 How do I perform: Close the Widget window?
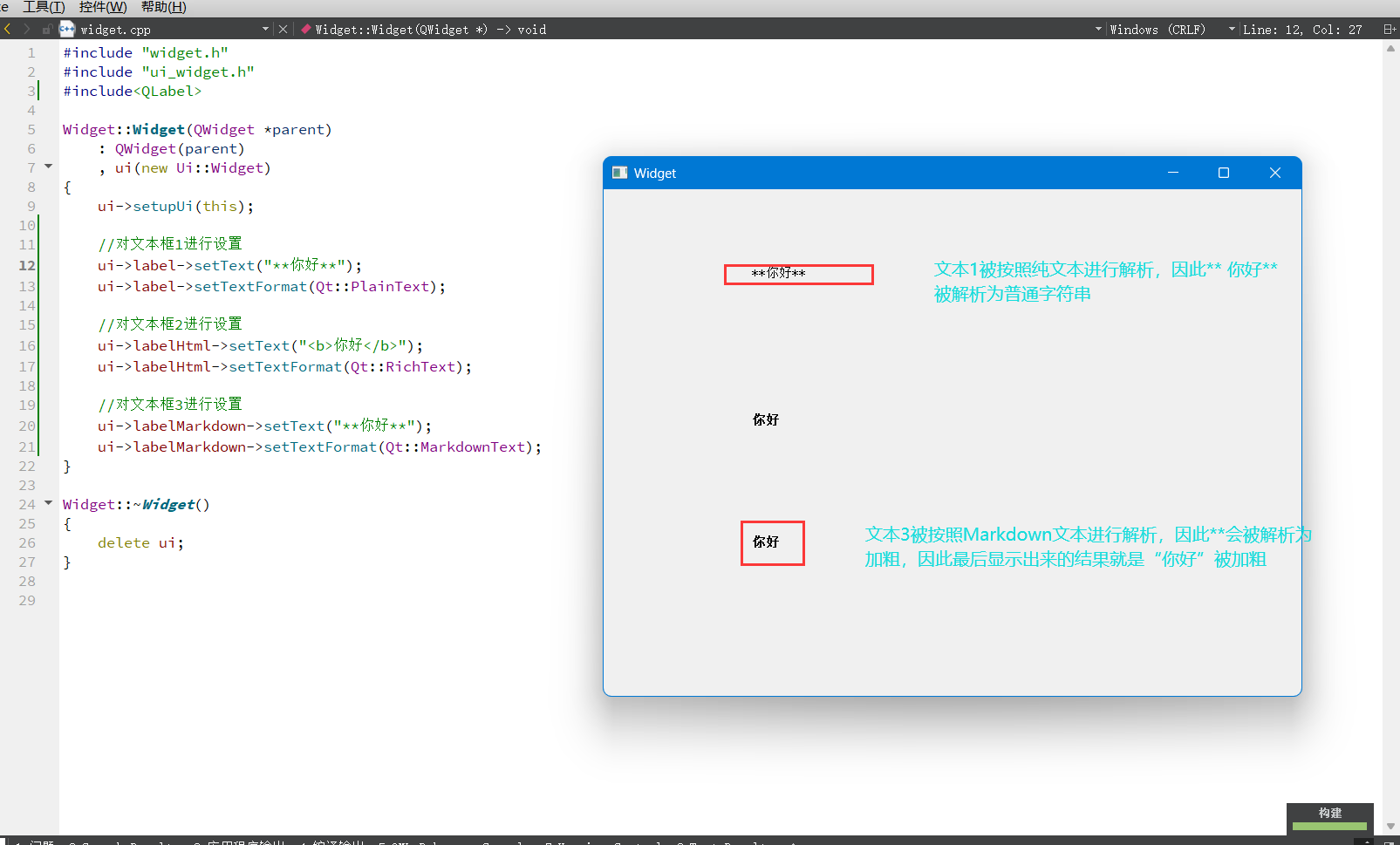point(1275,173)
